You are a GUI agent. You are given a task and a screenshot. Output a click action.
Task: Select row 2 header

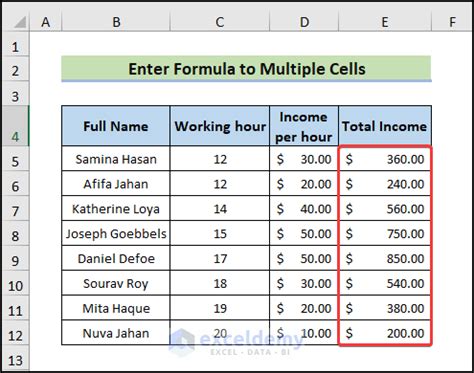coord(15,69)
